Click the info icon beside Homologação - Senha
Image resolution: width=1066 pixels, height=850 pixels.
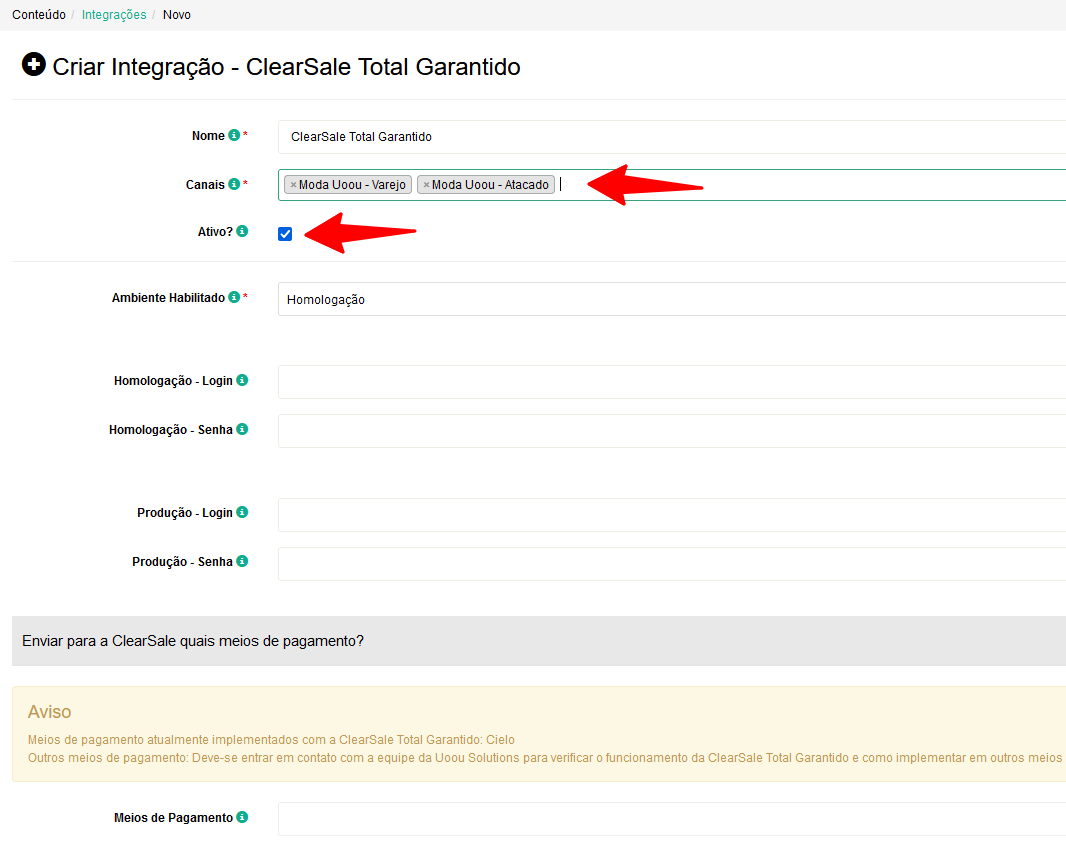coord(242,429)
